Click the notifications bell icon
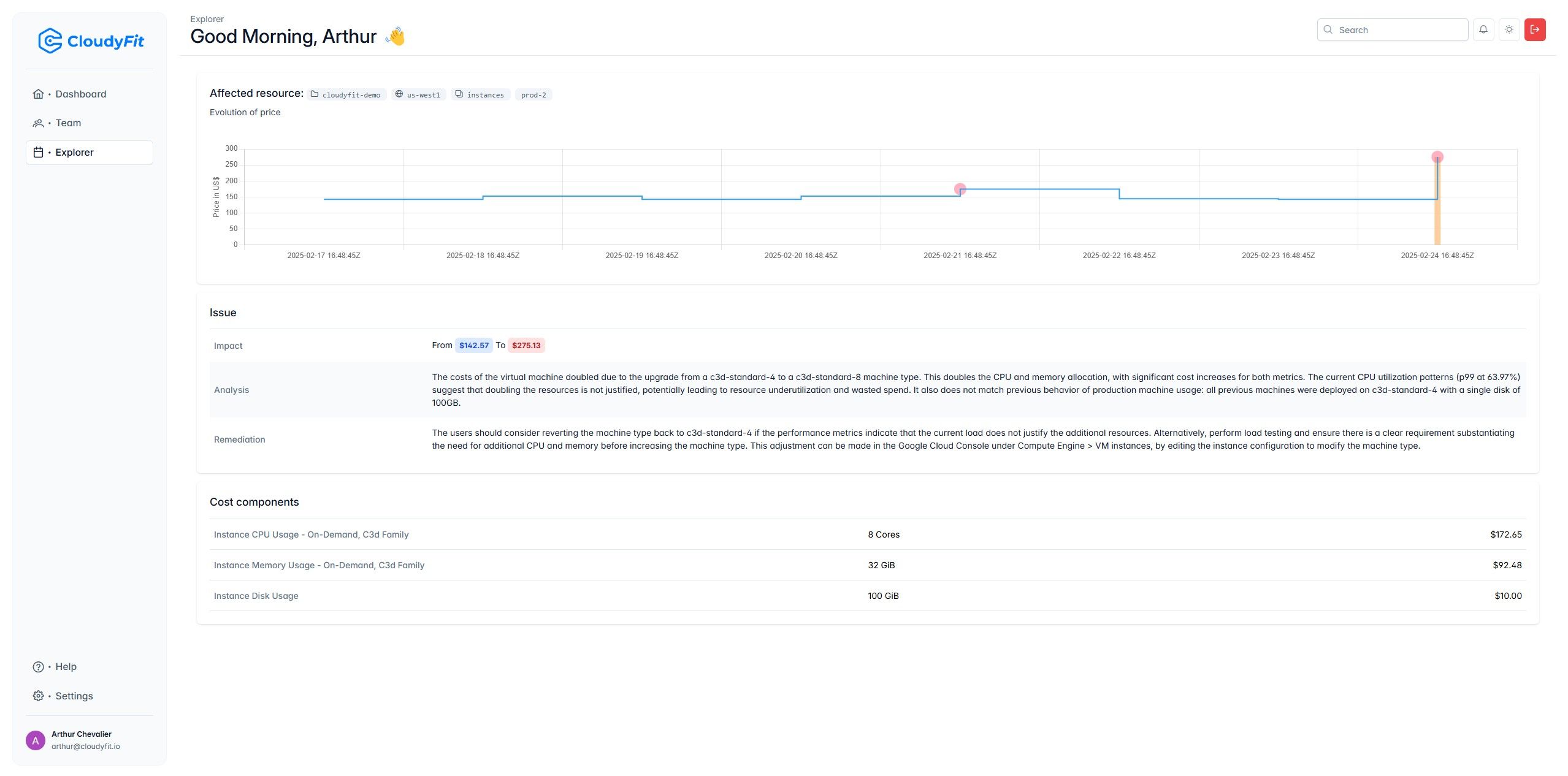Image resolution: width=1568 pixels, height=776 pixels. click(1484, 29)
